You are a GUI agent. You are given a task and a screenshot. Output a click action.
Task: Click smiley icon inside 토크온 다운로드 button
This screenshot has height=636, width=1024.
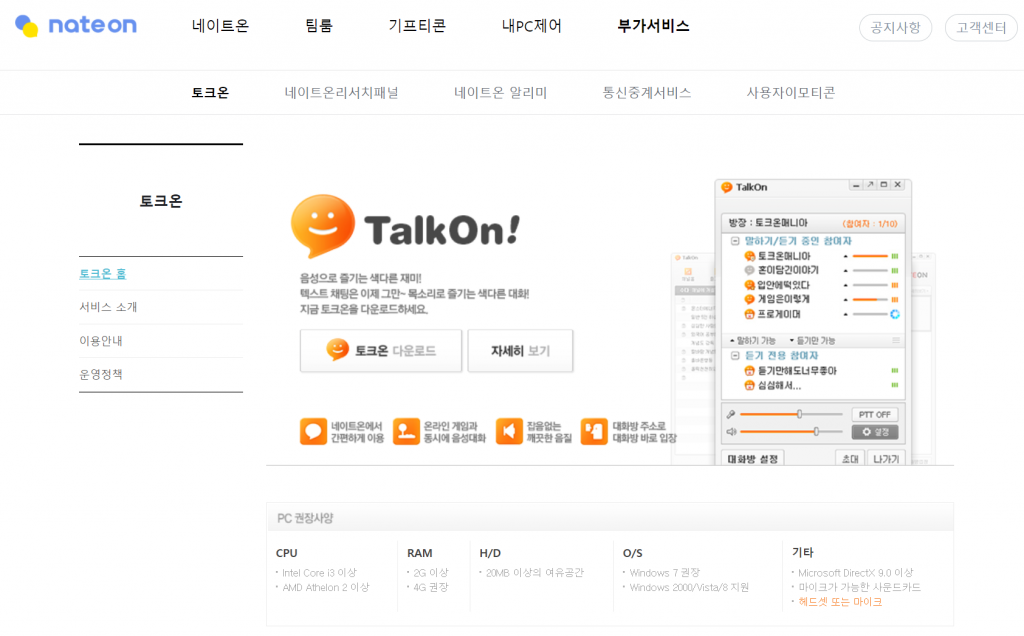338,350
